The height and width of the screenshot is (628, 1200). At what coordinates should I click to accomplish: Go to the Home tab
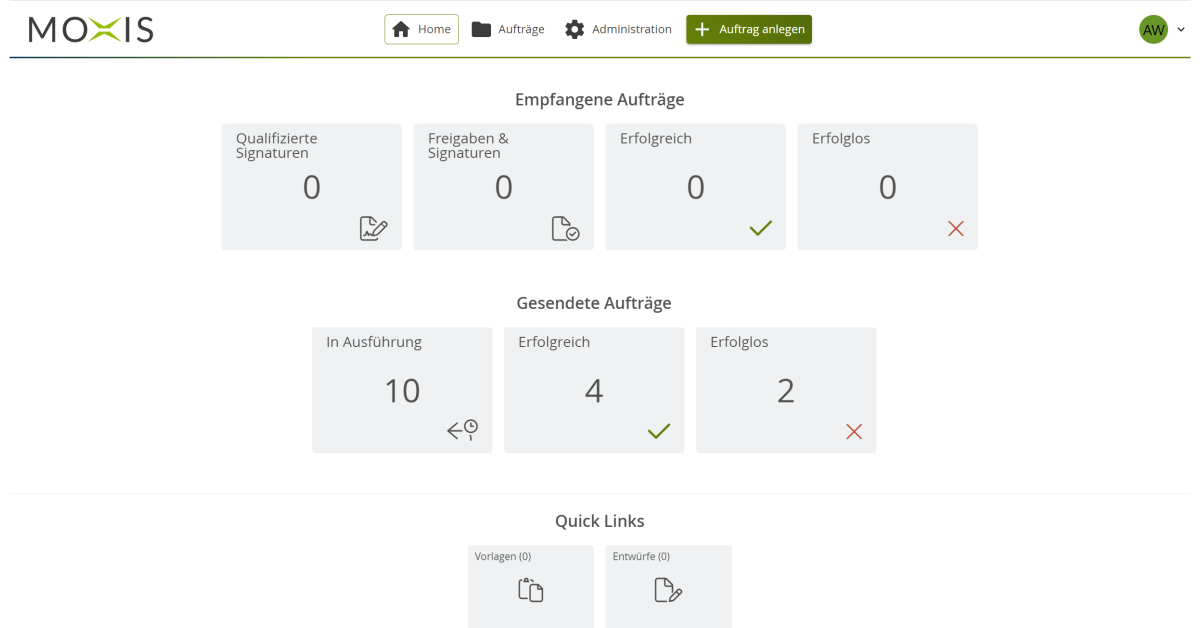[x=422, y=29]
